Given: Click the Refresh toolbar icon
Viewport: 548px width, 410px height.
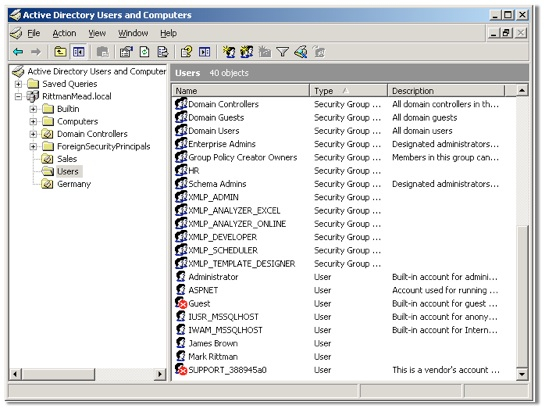Looking at the screenshot, I should [x=144, y=52].
